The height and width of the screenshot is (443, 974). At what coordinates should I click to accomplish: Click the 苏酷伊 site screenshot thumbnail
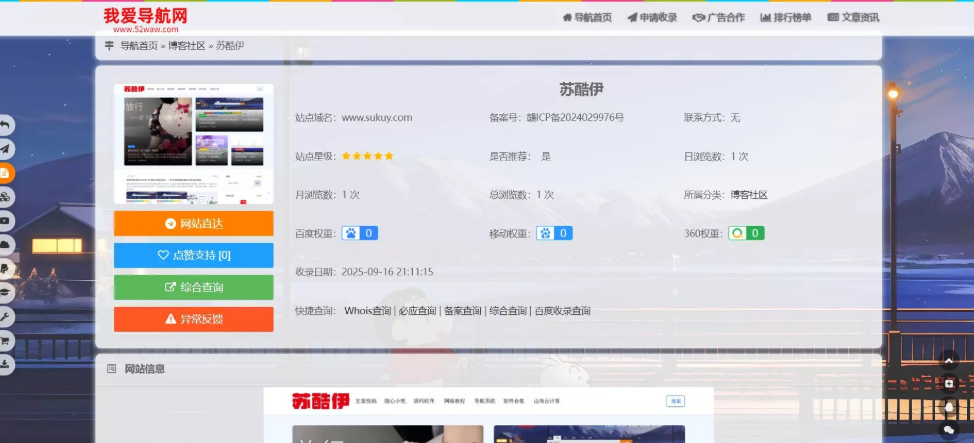[193, 144]
